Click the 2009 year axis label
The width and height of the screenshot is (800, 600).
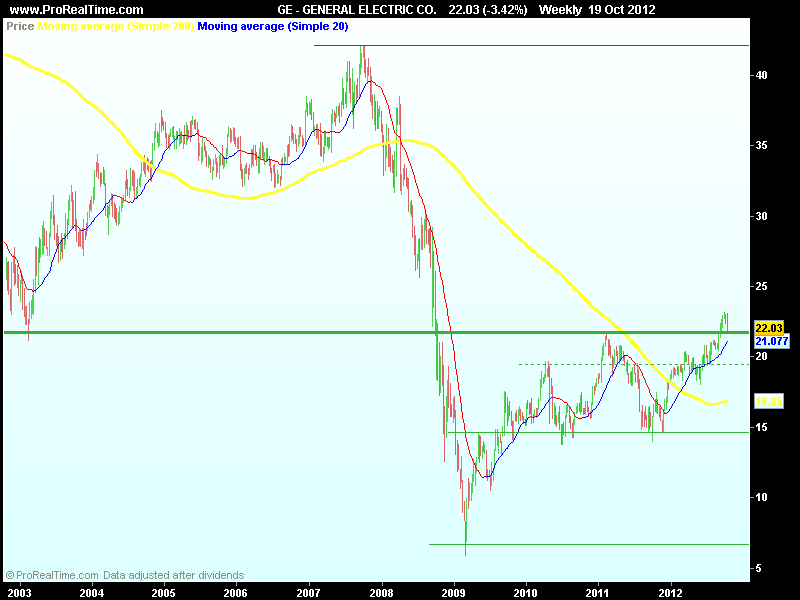tap(453, 592)
